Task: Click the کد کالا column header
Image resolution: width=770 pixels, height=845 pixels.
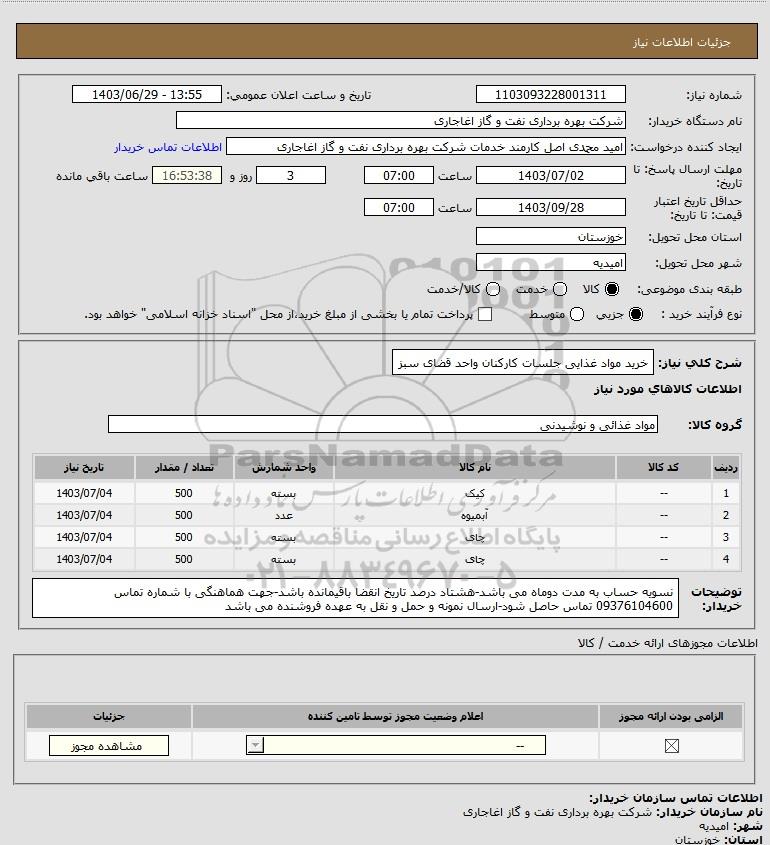Action: pyautogui.click(x=663, y=467)
